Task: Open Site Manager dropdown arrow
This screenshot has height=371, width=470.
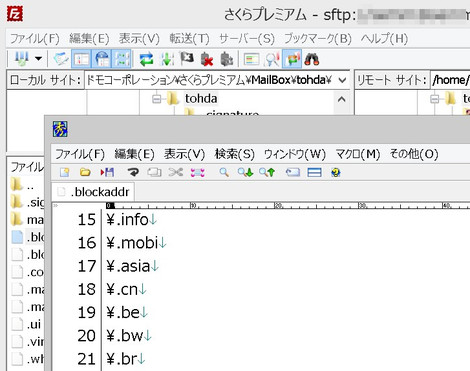Action: pos(39,59)
